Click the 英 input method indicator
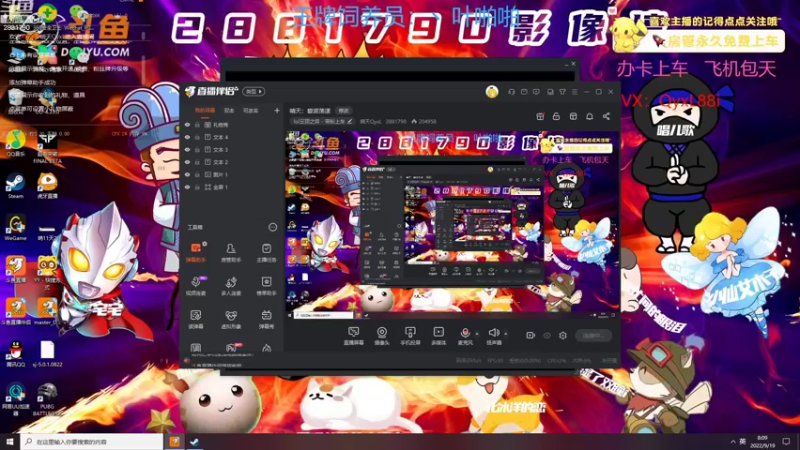This screenshot has width=800, height=450. point(742,441)
